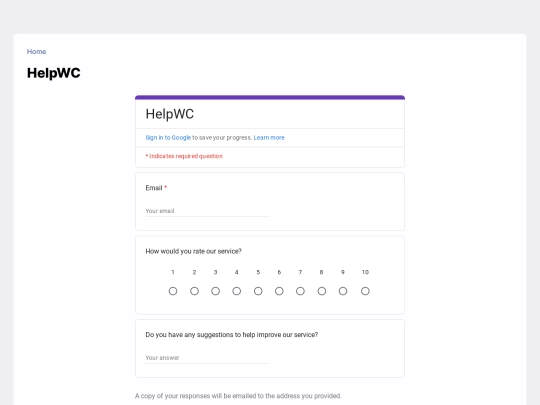Click the 'A copy of your responses' notice
The image size is (540, 405).
(238, 396)
